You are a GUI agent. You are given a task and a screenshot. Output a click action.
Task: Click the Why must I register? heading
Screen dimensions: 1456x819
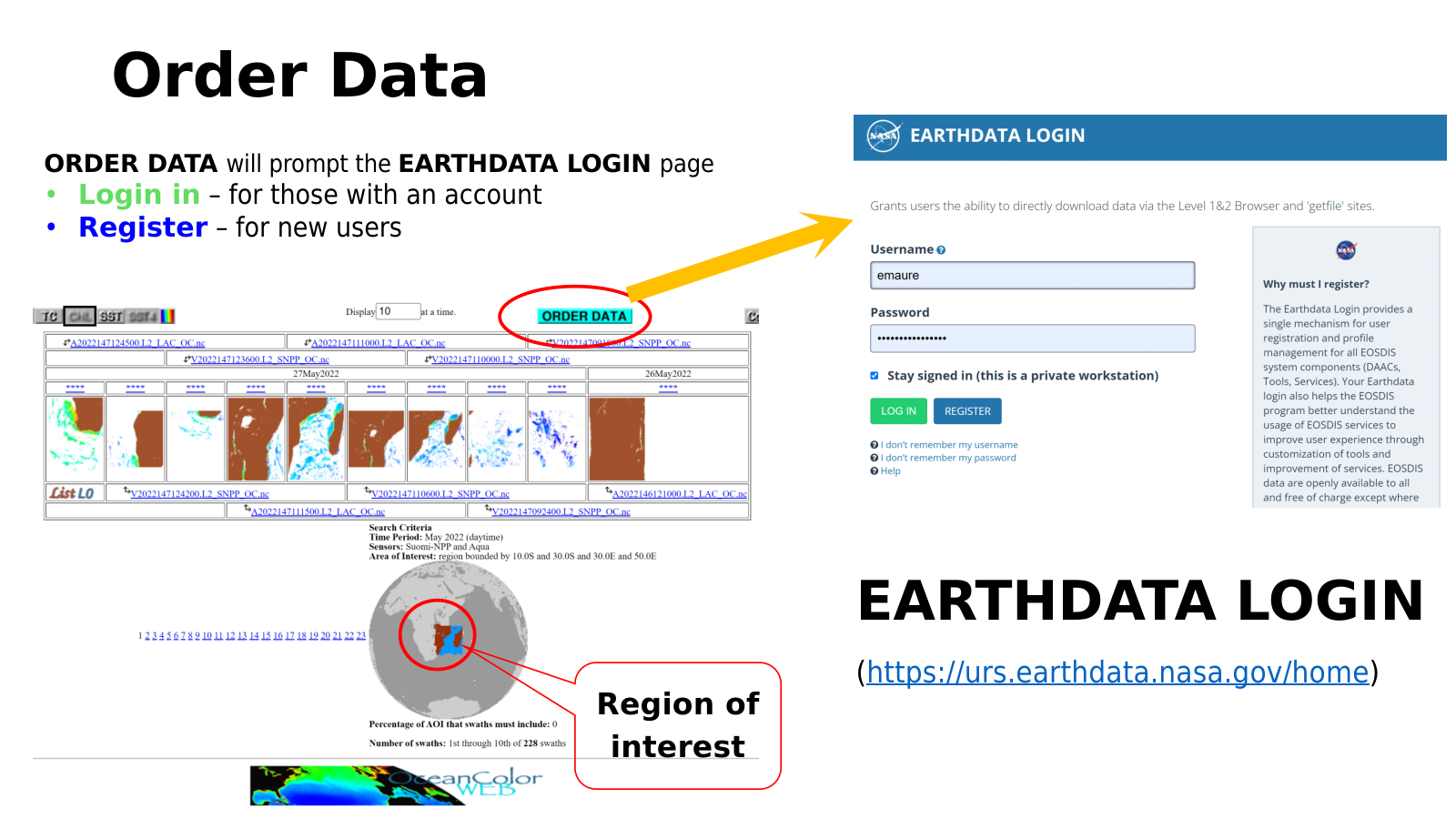[1316, 284]
